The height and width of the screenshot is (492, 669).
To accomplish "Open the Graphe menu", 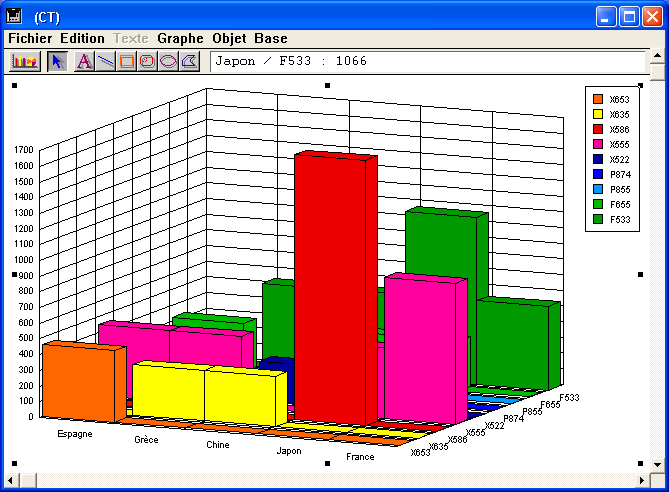I will (x=180, y=38).
